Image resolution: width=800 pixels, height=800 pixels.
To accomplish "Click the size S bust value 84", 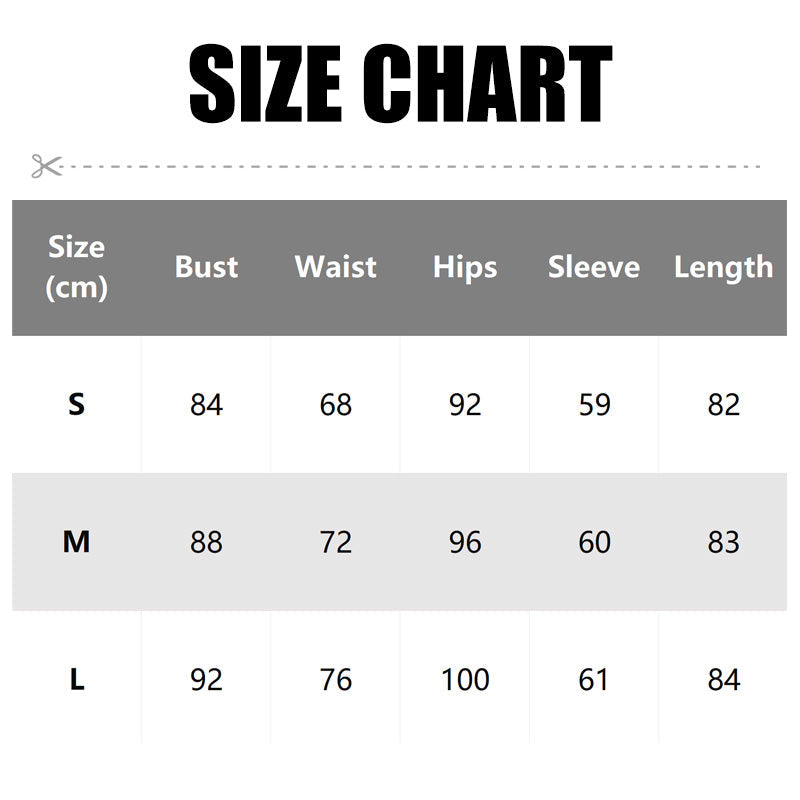I will tap(206, 404).
